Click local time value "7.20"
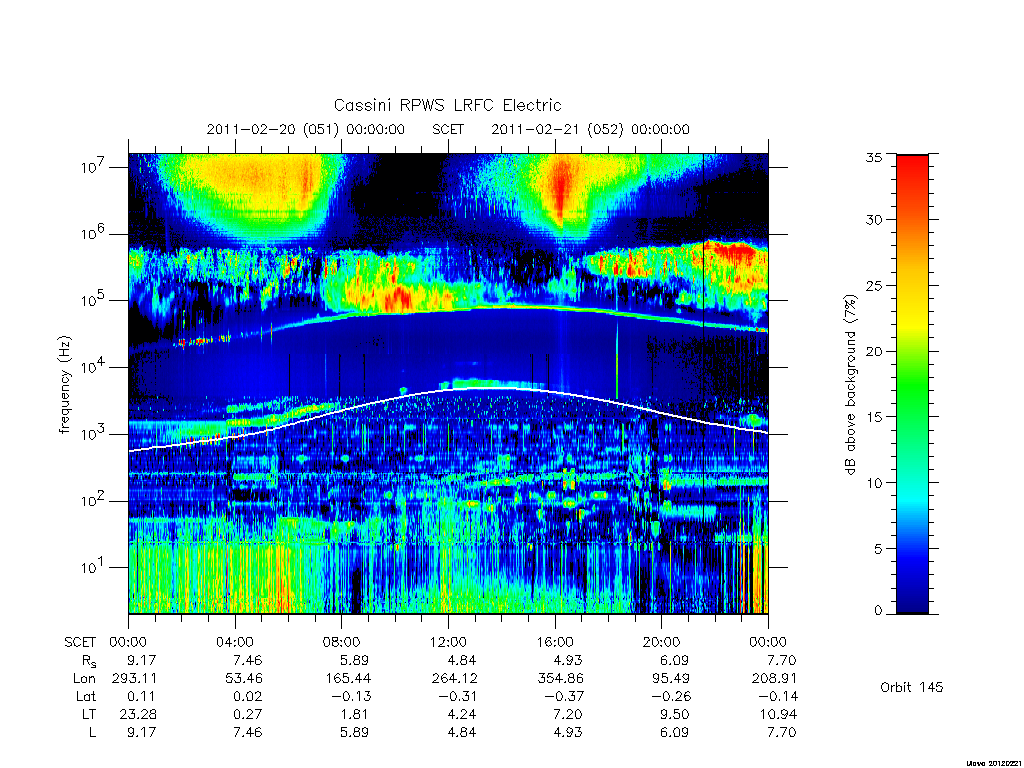Screen dimensions: 1024x768 tap(568, 714)
